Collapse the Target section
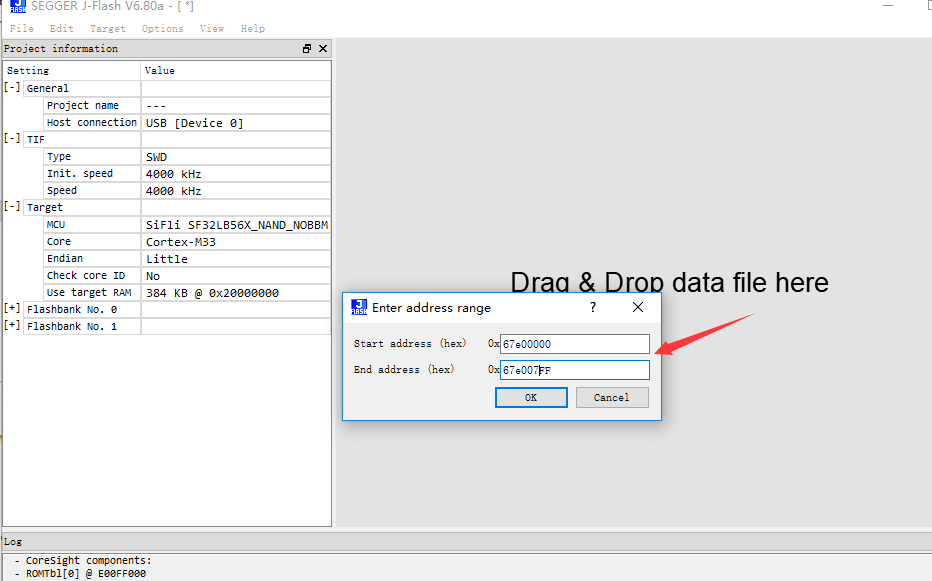Screen dimensions: 932x581 (12, 206)
